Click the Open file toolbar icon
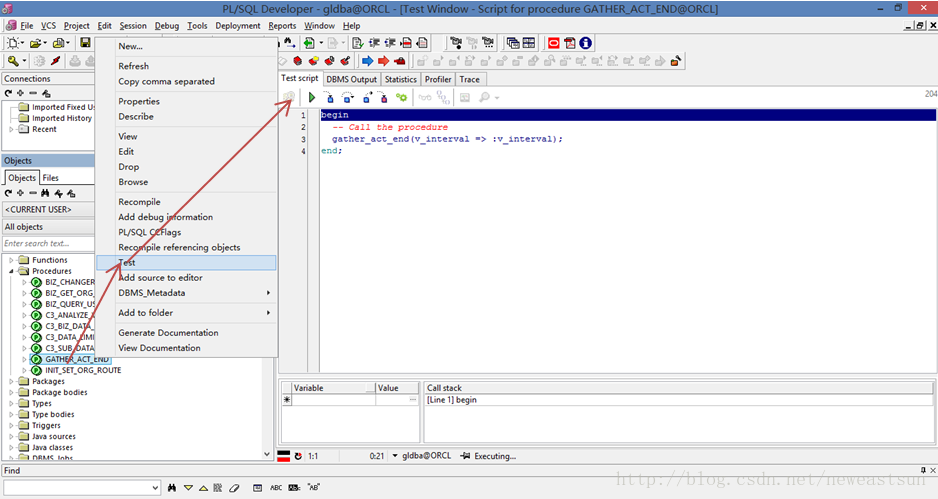Image resolution: width=938 pixels, height=499 pixels. (x=35, y=43)
